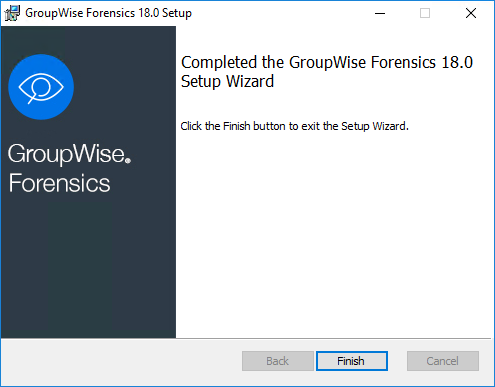495x387 pixels.
Task: Click the blank white content area
Action: (333, 233)
